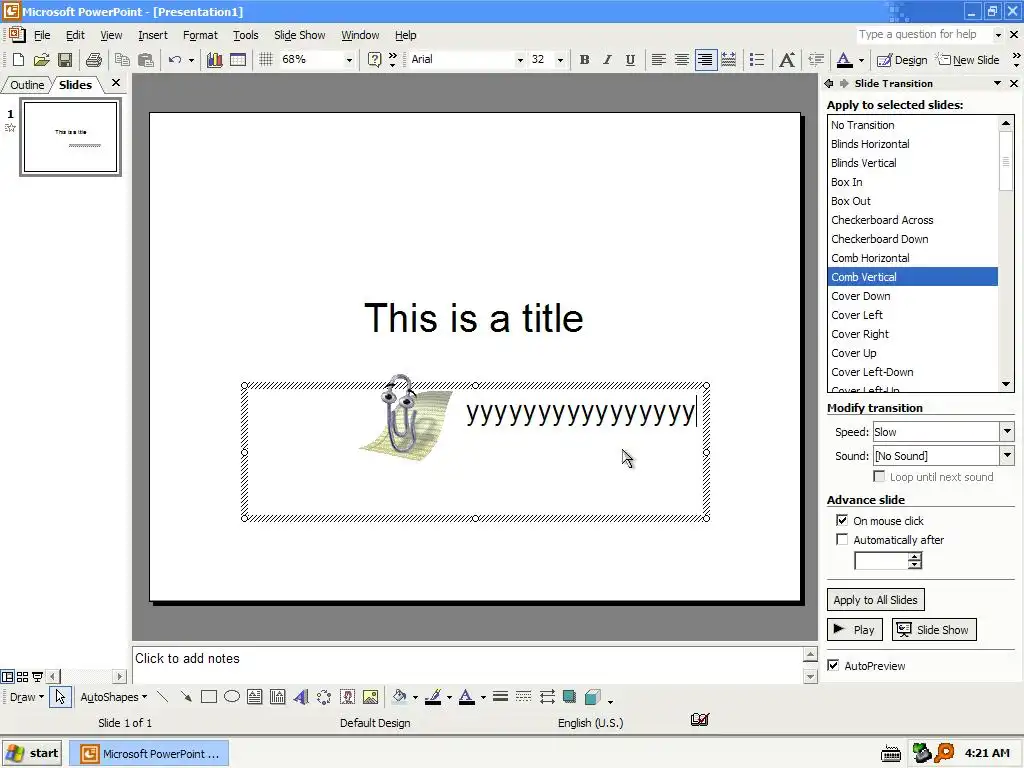Click the Bullets list icon
The width and height of the screenshot is (1024, 768).
757,59
